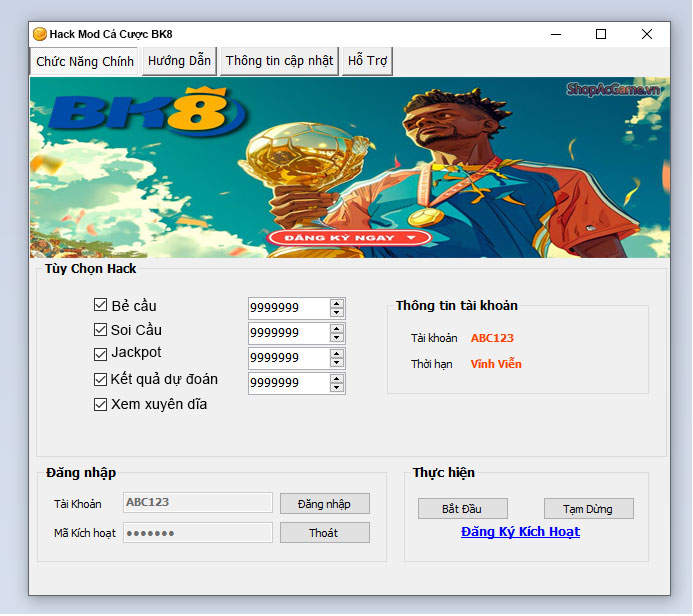The height and width of the screenshot is (616, 693).
Task: Click the ĐĂNG KÝ NGAY banner button
Action: pyautogui.click(x=349, y=238)
